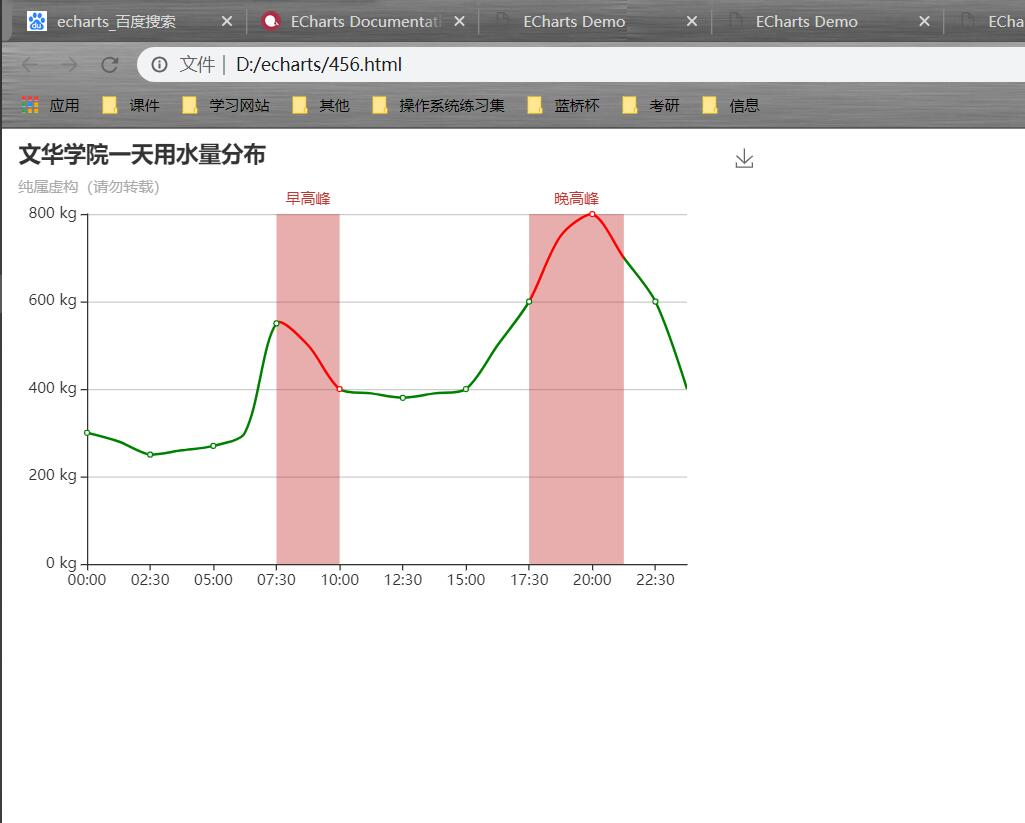Click the 晚高峰 mark area label
Image resolution: width=1025 pixels, height=823 pixels.
tap(576, 199)
